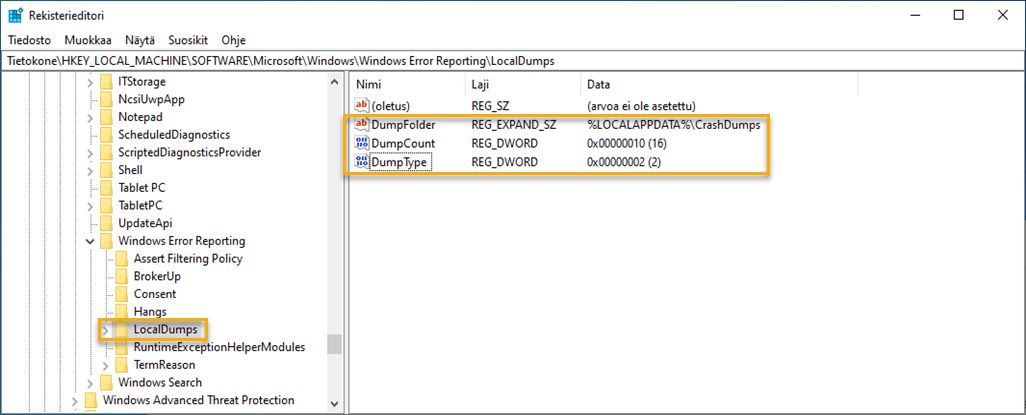This screenshot has height=415, width=1026.
Task: Select the Hangs folder icon
Action: pos(121,312)
